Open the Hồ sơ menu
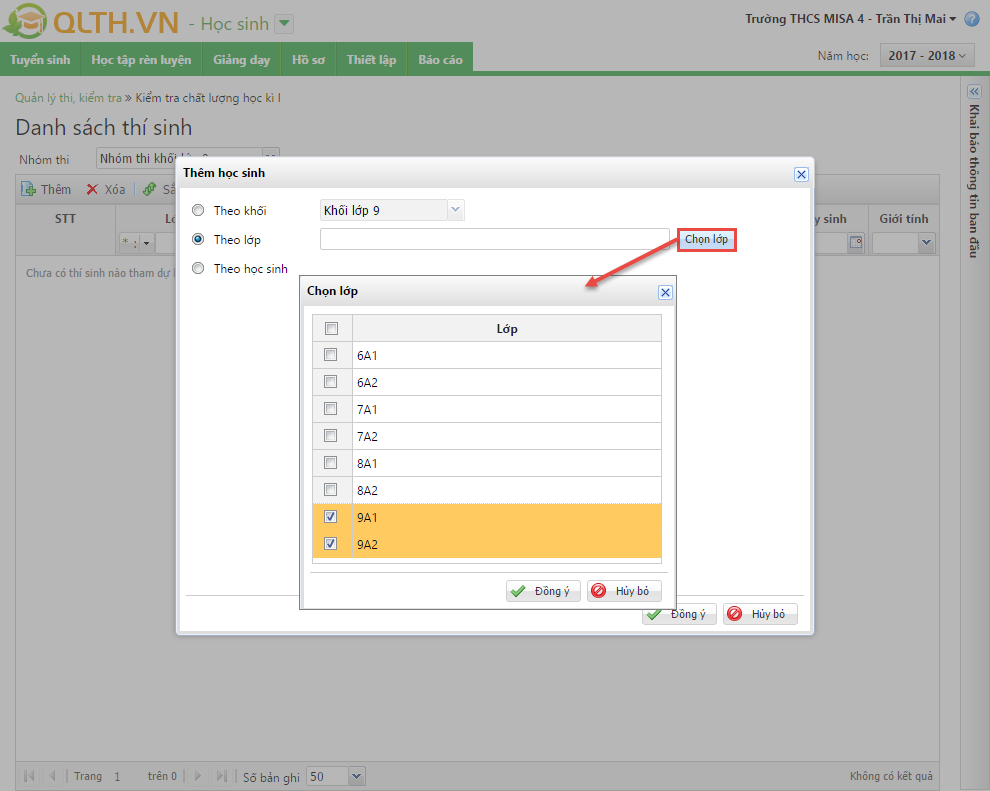 (308, 60)
